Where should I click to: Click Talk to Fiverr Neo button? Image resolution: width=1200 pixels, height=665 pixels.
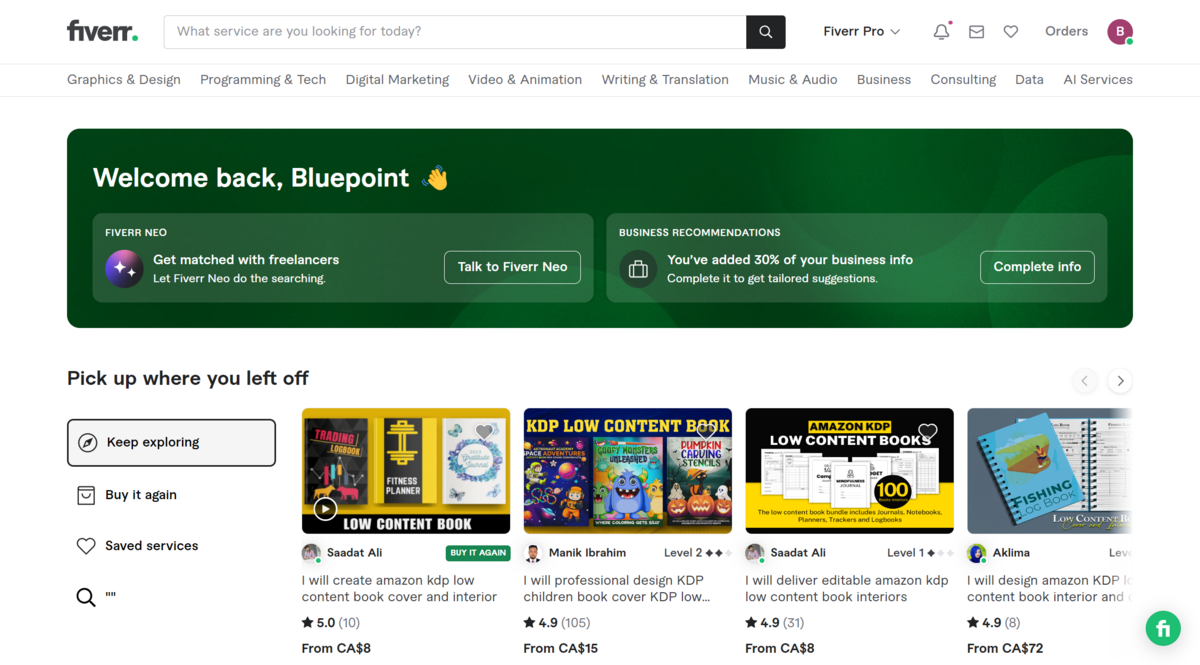[x=512, y=267]
